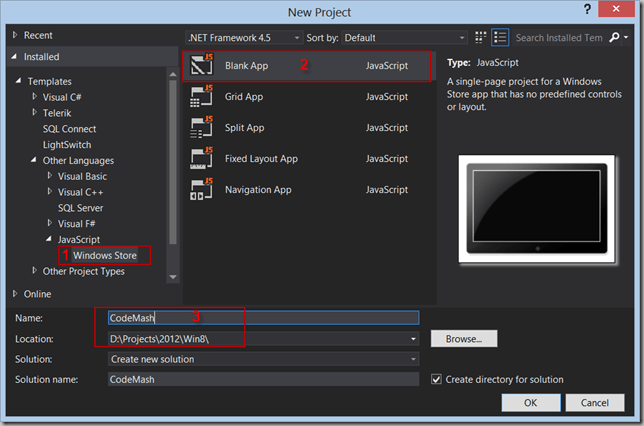Click the Fixed Layout App name text
This screenshot has height=426, width=644.
[261, 159]
